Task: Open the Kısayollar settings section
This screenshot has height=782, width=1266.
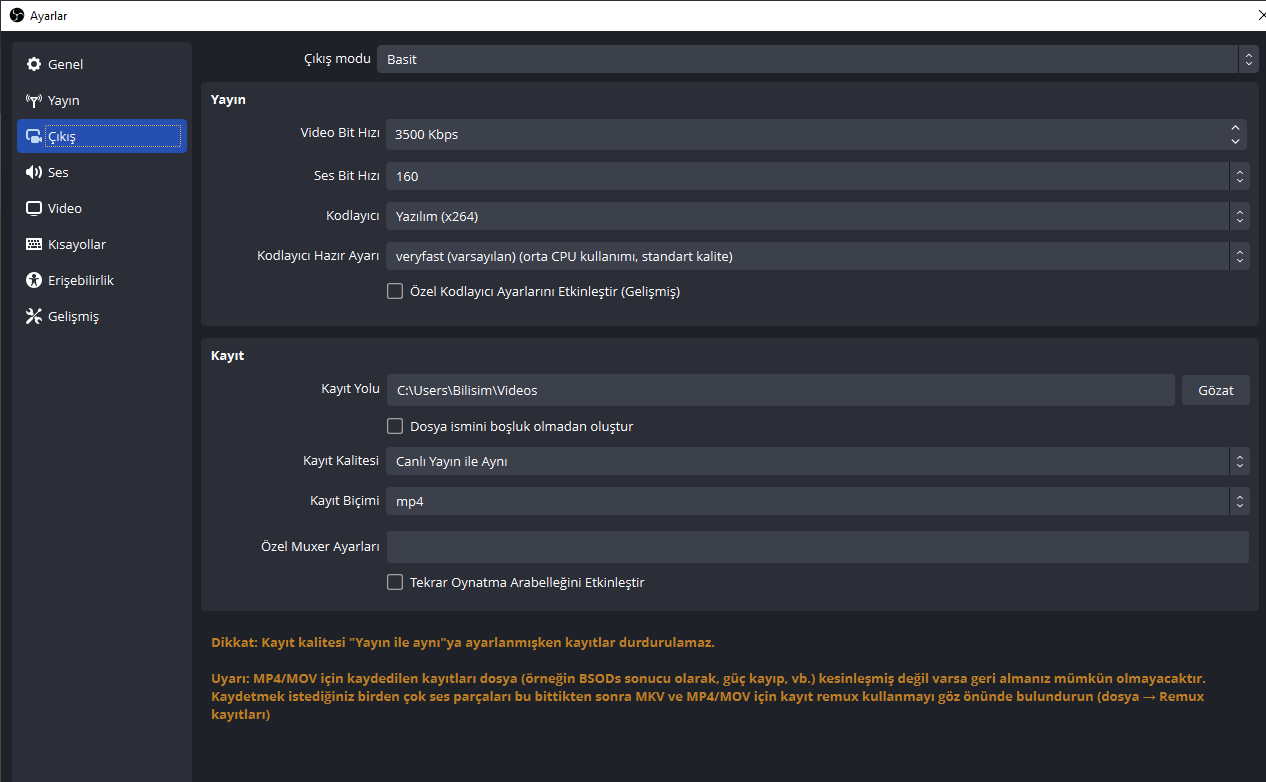Action: click(102, 244)
